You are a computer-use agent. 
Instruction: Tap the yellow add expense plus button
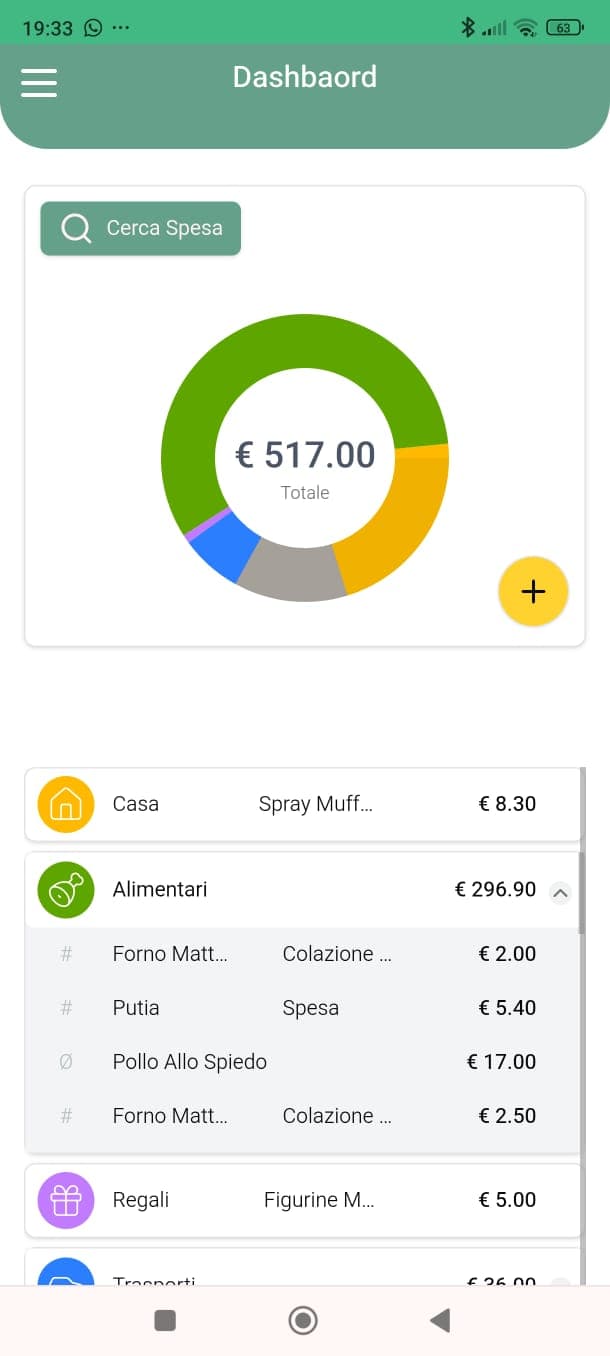pos(533,591)
